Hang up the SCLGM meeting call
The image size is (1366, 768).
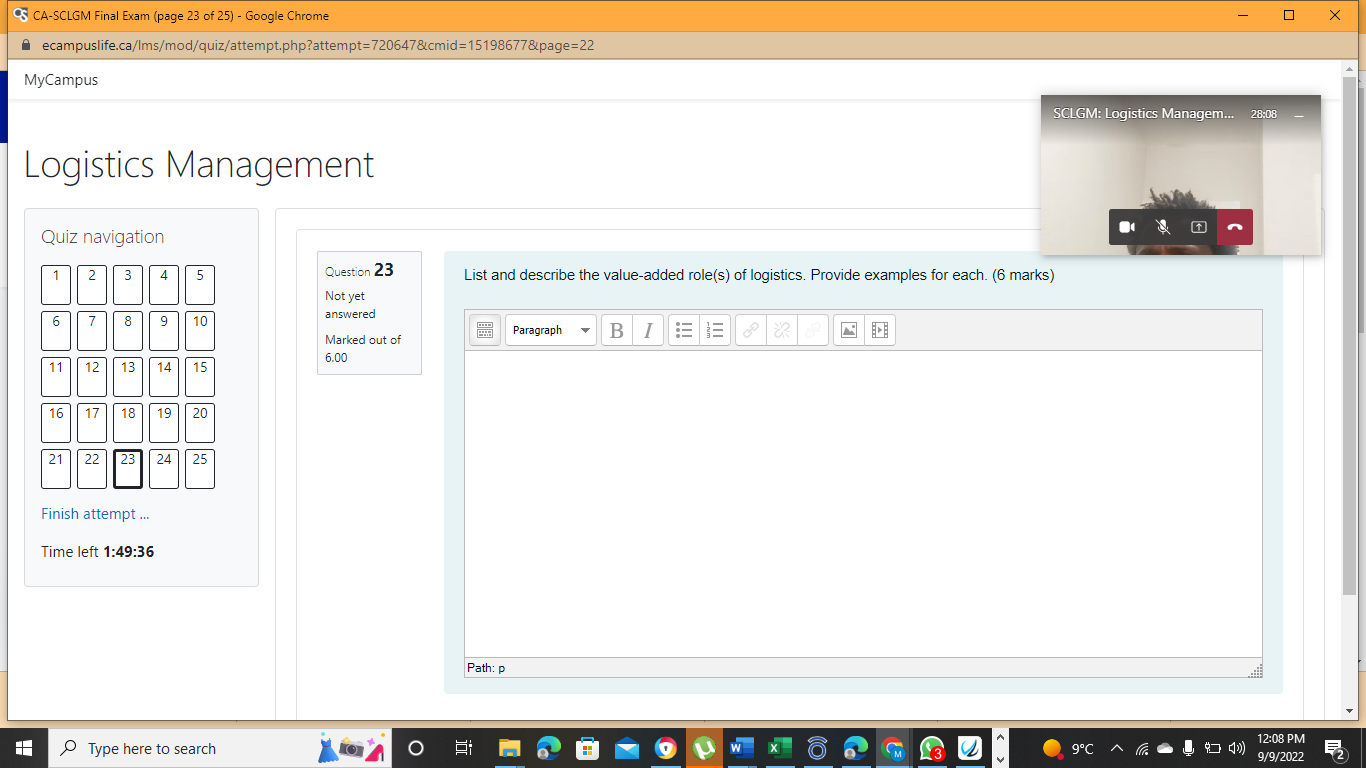(1235, 227)
